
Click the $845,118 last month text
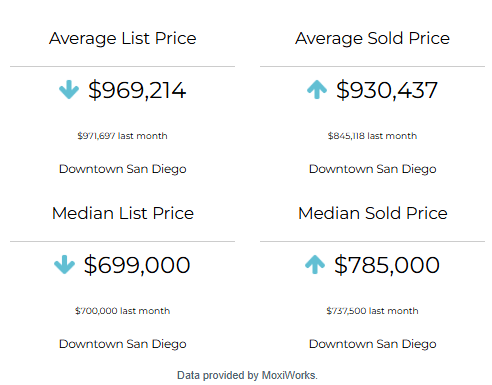[372, 136]
